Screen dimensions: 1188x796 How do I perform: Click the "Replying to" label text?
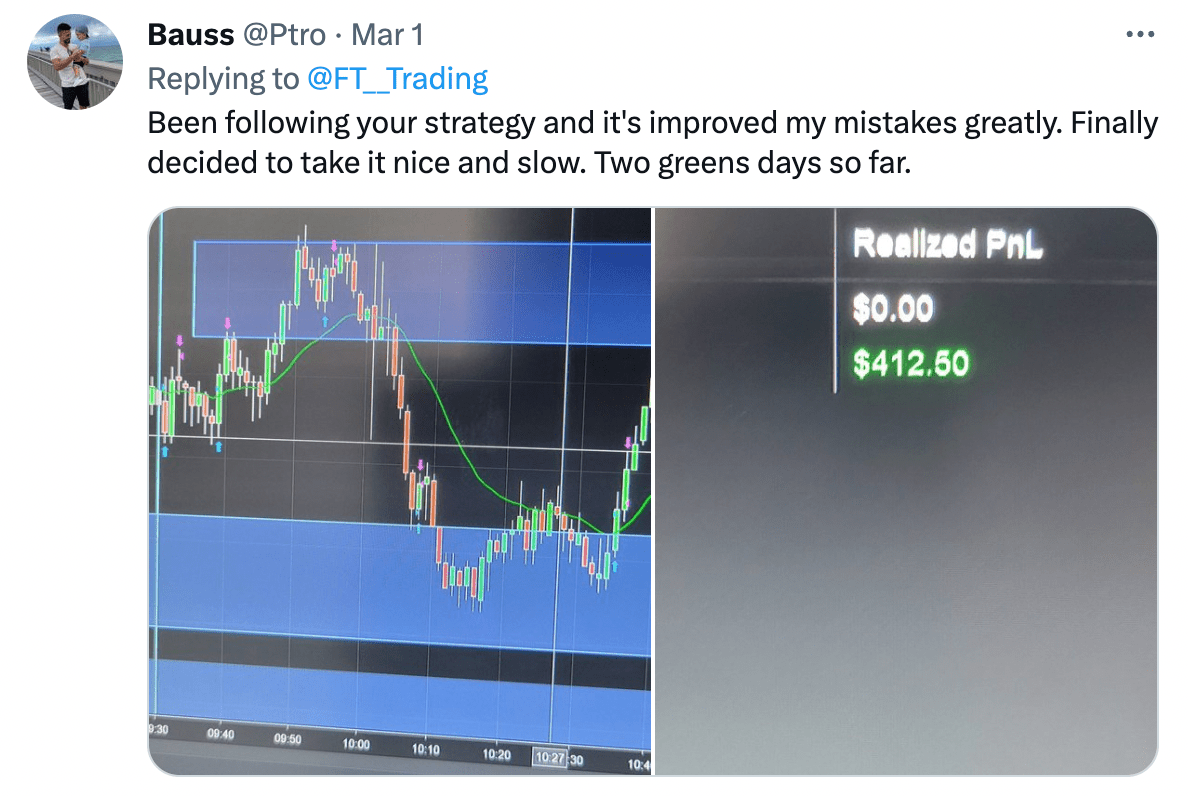[222, 78]
